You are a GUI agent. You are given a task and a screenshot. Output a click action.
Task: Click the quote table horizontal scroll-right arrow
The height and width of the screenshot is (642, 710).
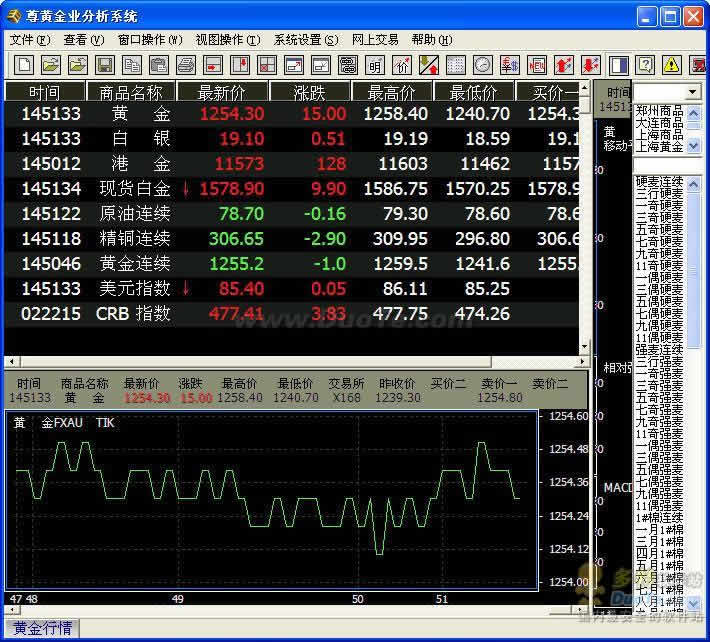[x=583, y=361]
